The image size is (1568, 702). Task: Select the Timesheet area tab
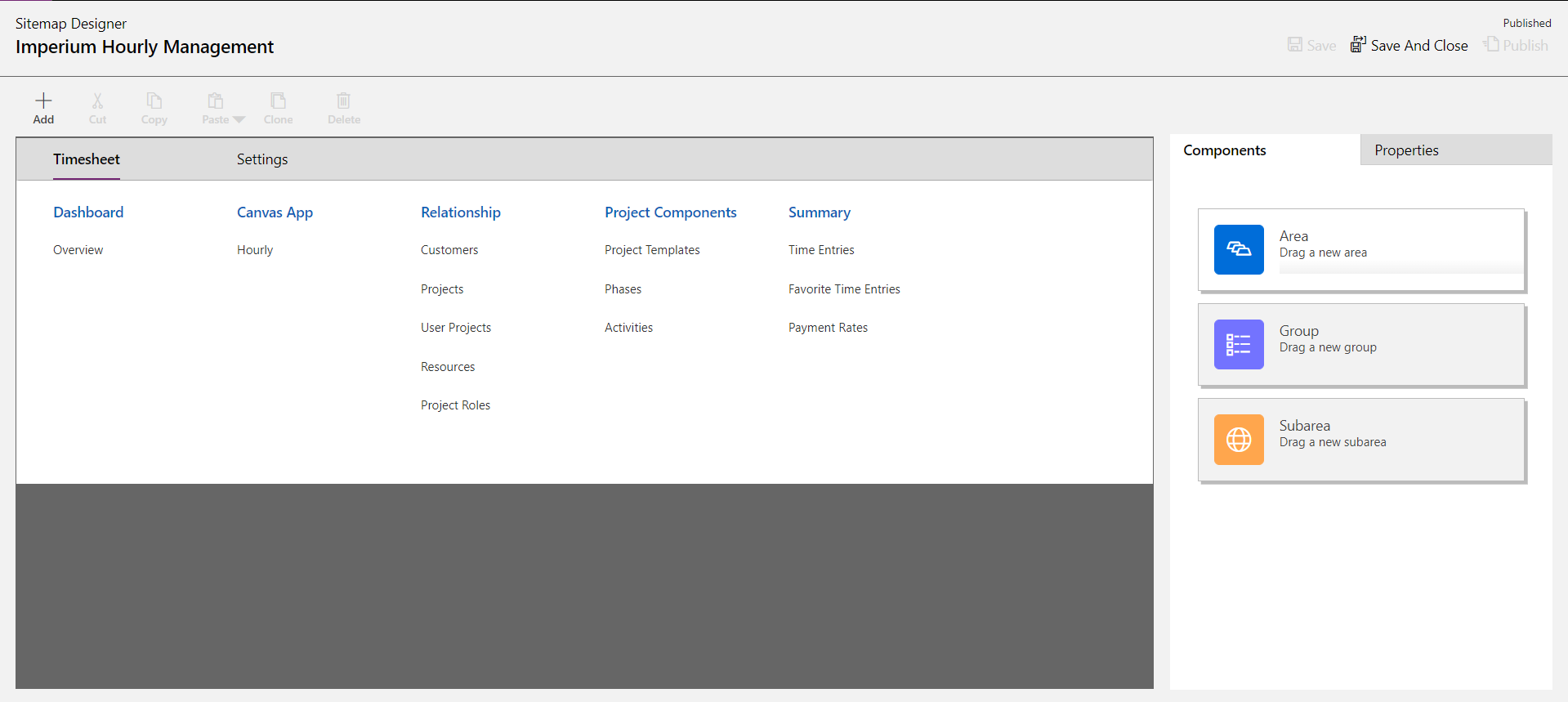coord(87,159)
